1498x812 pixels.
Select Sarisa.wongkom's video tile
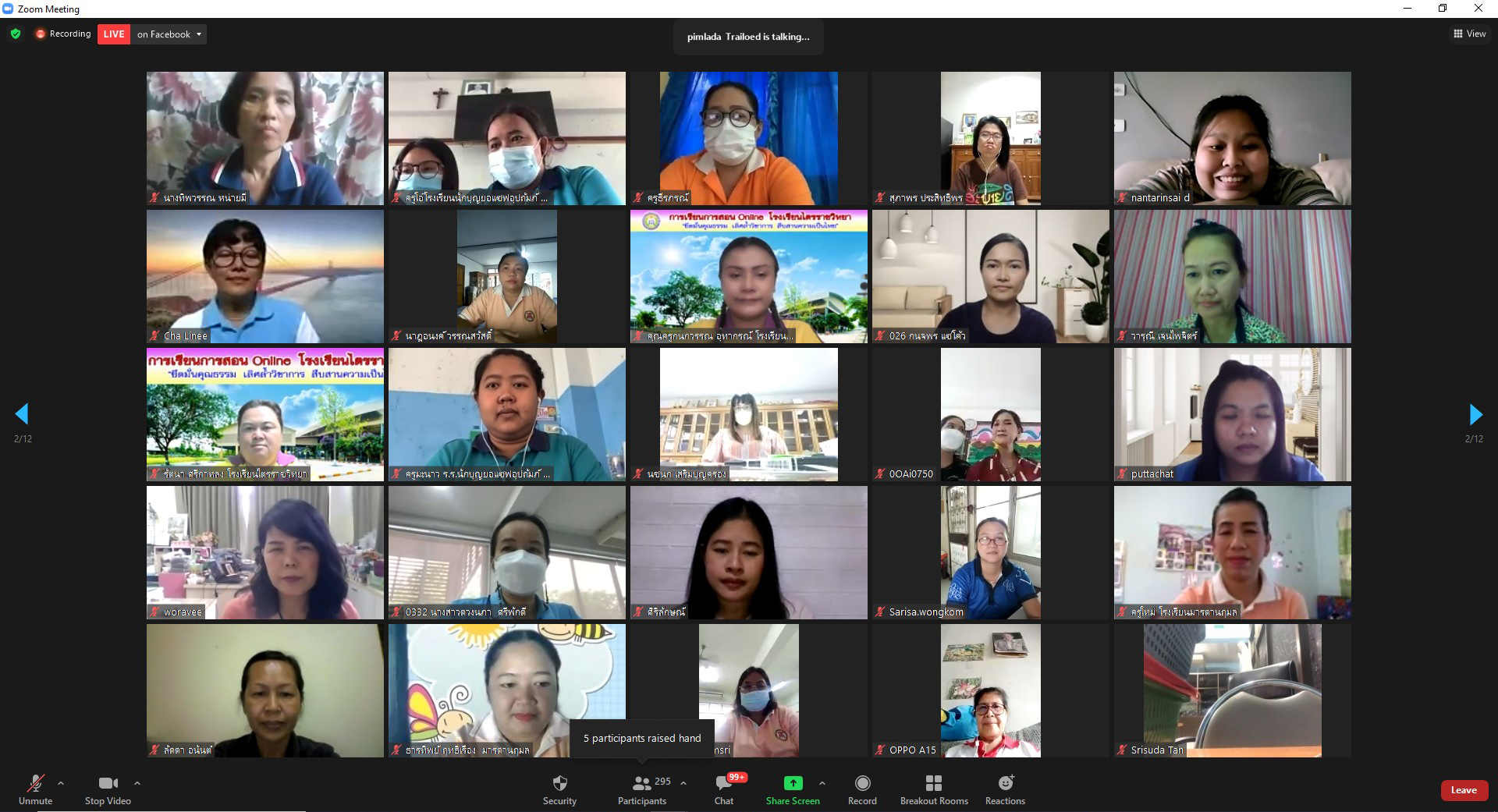pyautogui.click(x=991, y=552)
